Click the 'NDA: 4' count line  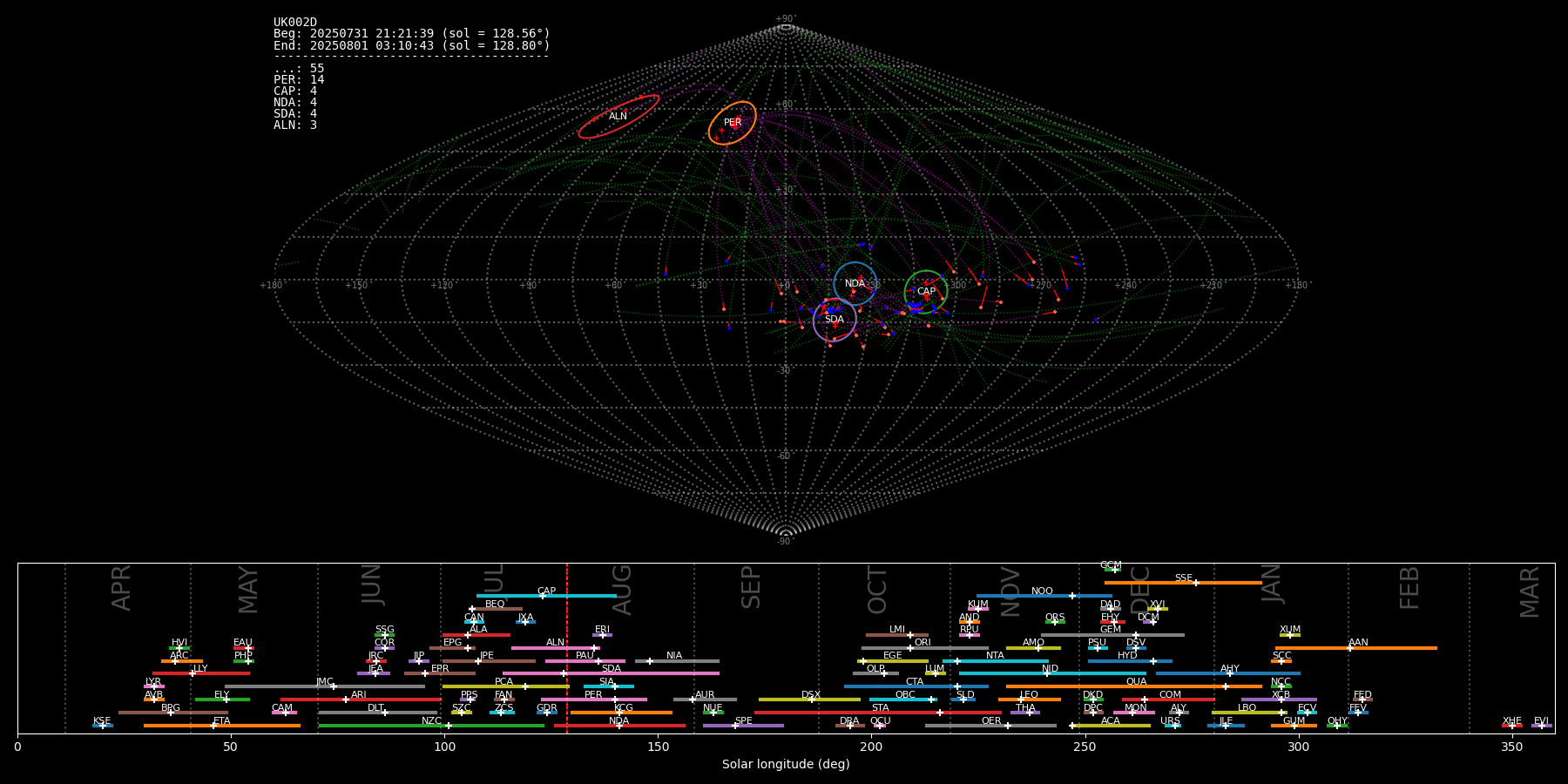tap(295, 102)
